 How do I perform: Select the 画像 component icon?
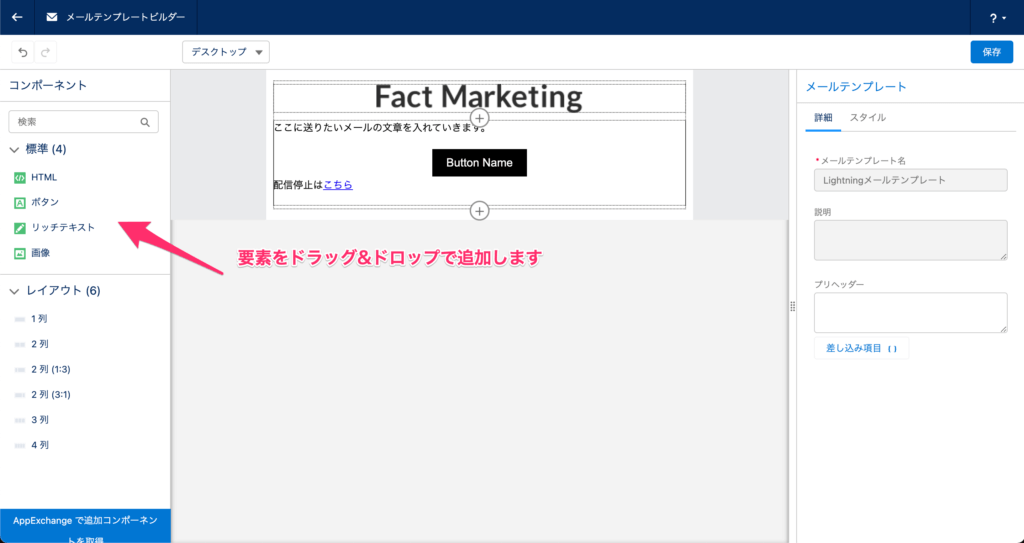point(20,253)
